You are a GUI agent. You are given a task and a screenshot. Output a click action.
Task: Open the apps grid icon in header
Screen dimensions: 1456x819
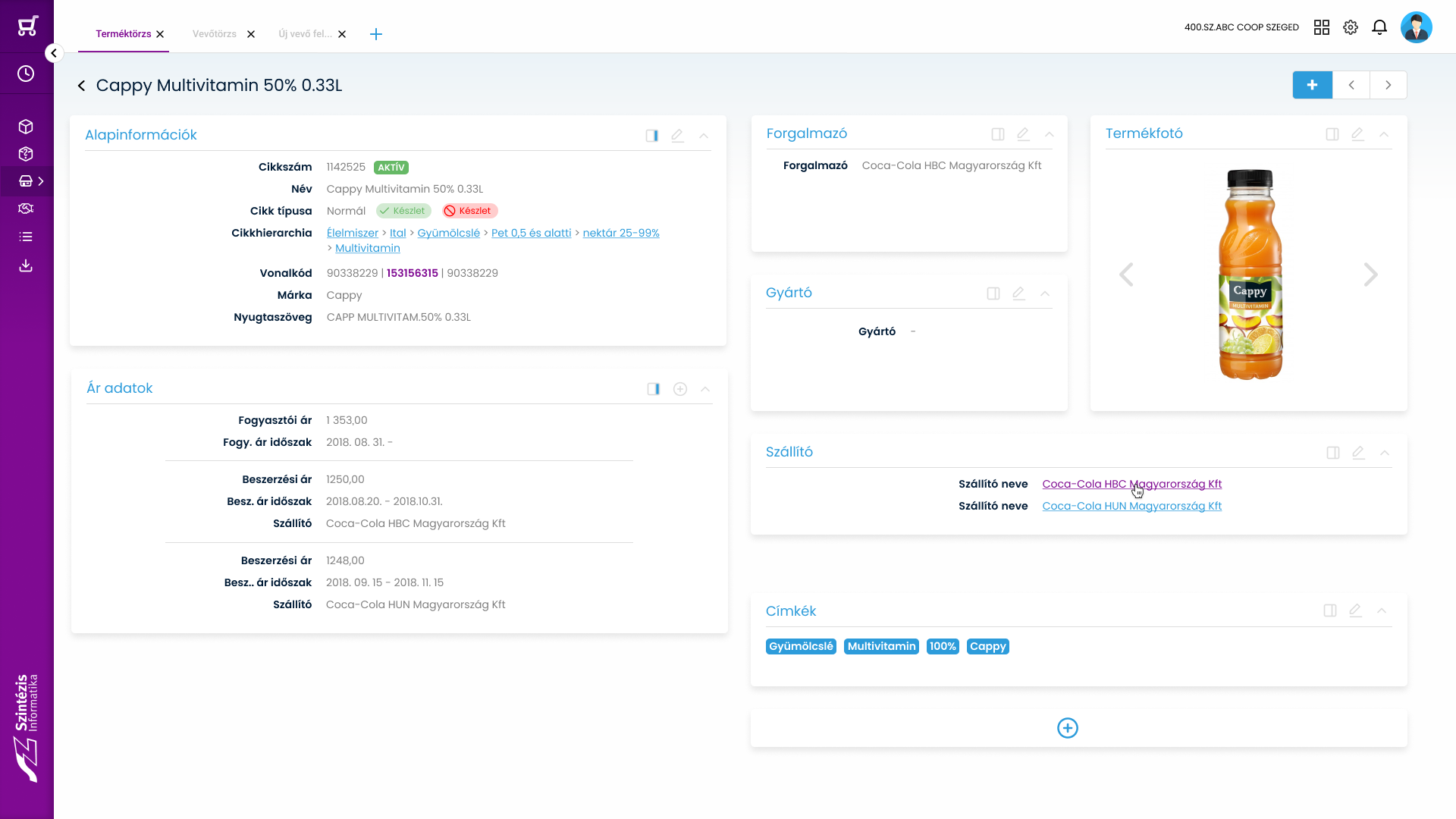[x=1322, y=27]
